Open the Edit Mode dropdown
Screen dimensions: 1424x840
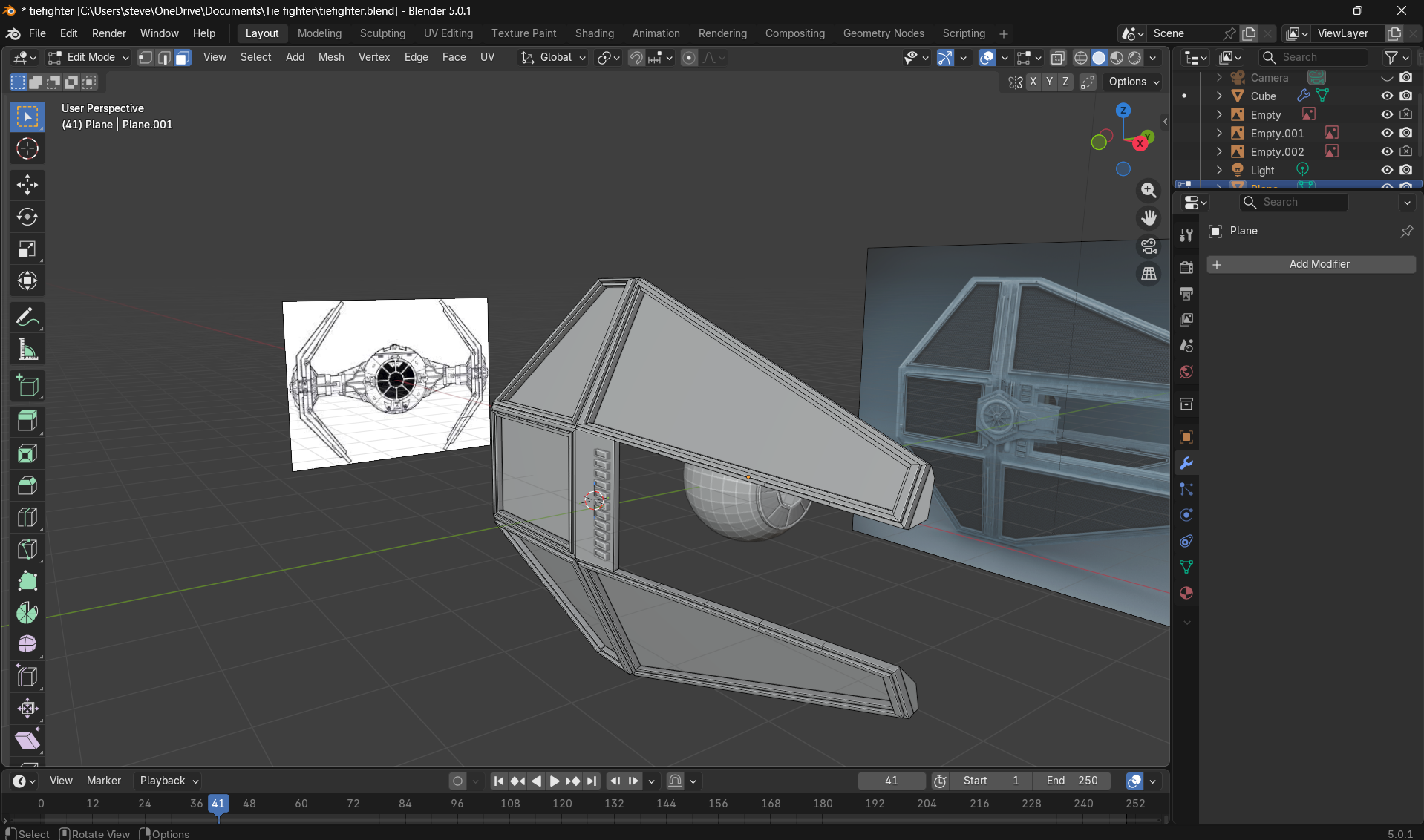tap(88, 57)
